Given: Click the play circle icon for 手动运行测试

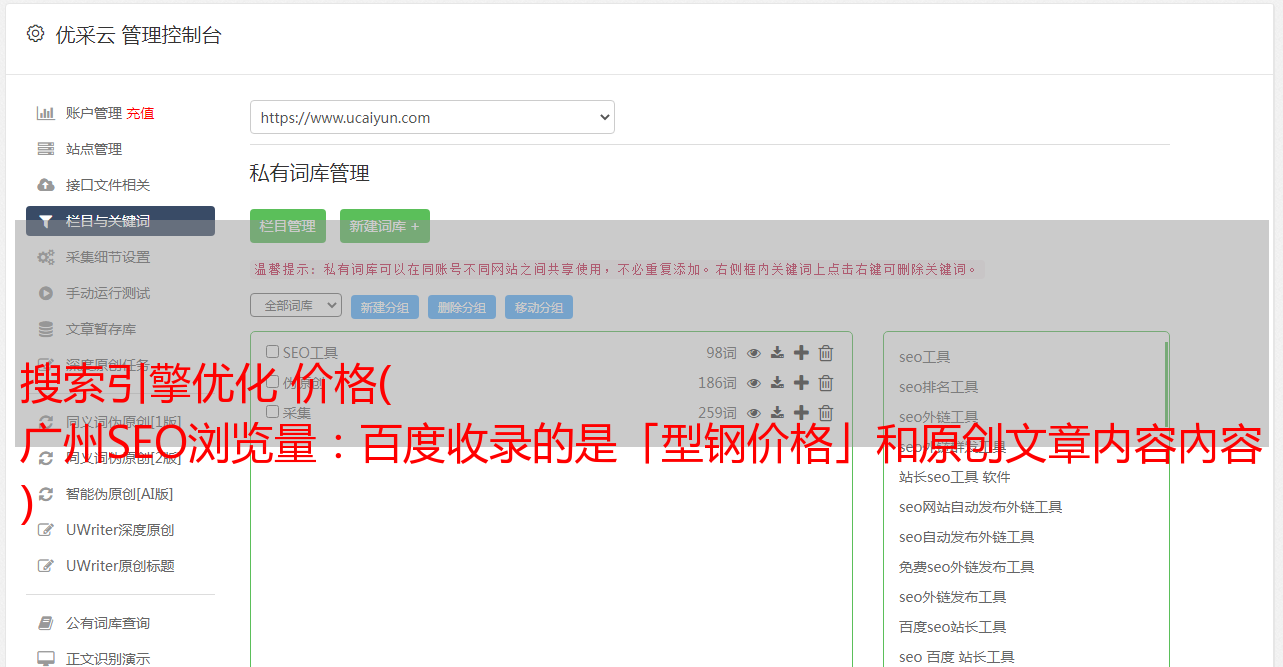Looking at the screenshot, I should [x=45, y=293].
